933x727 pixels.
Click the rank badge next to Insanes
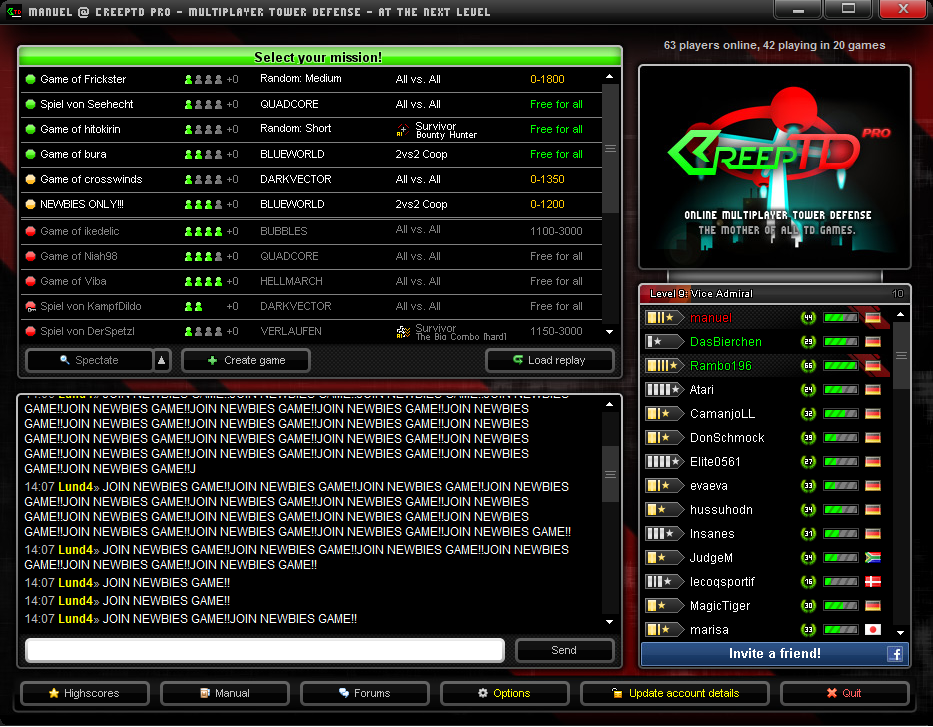pos(663,534)
